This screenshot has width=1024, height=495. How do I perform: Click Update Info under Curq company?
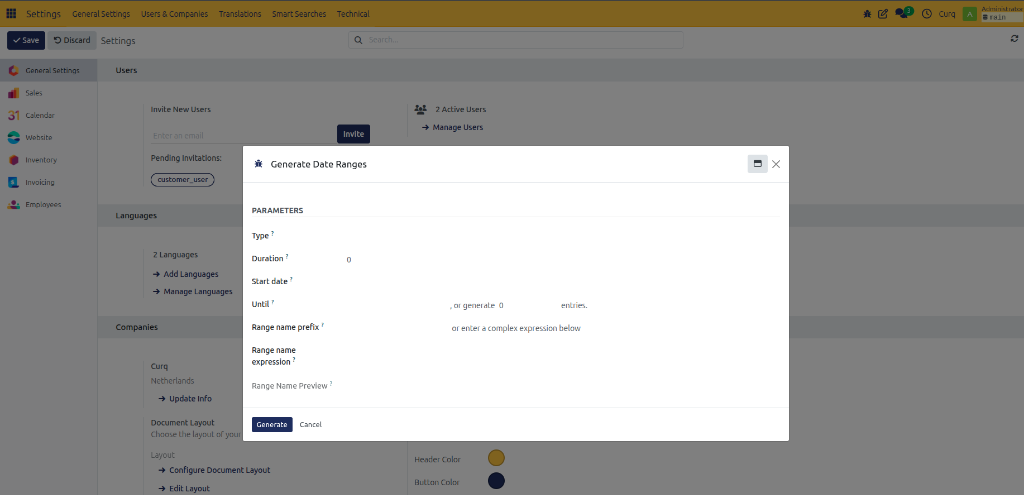point(185,398)
